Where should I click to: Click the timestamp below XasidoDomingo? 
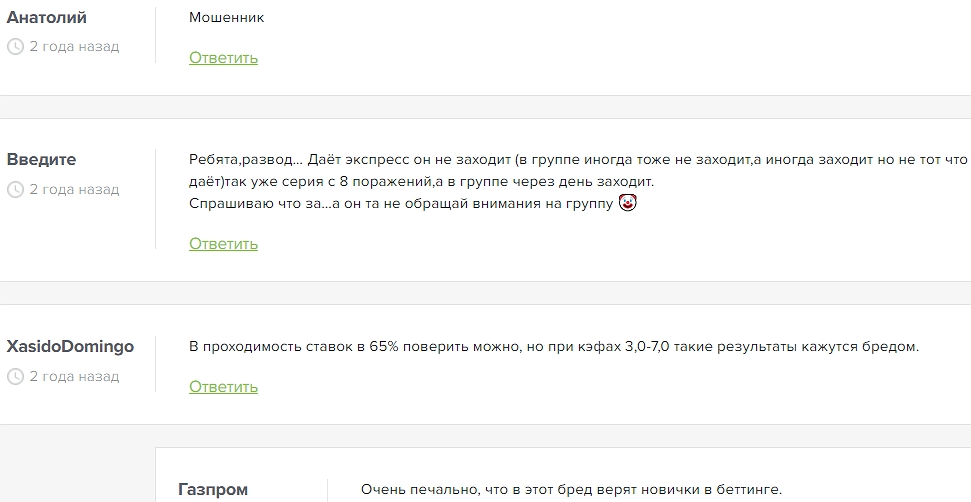[74, 376]
